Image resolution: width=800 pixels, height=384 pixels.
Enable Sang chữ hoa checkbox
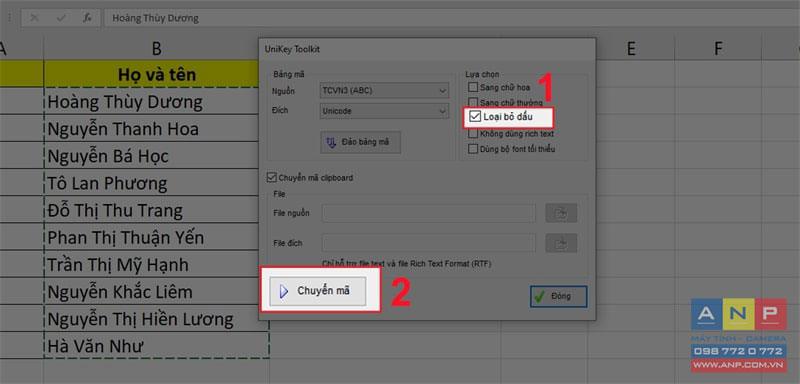point(473,87)
